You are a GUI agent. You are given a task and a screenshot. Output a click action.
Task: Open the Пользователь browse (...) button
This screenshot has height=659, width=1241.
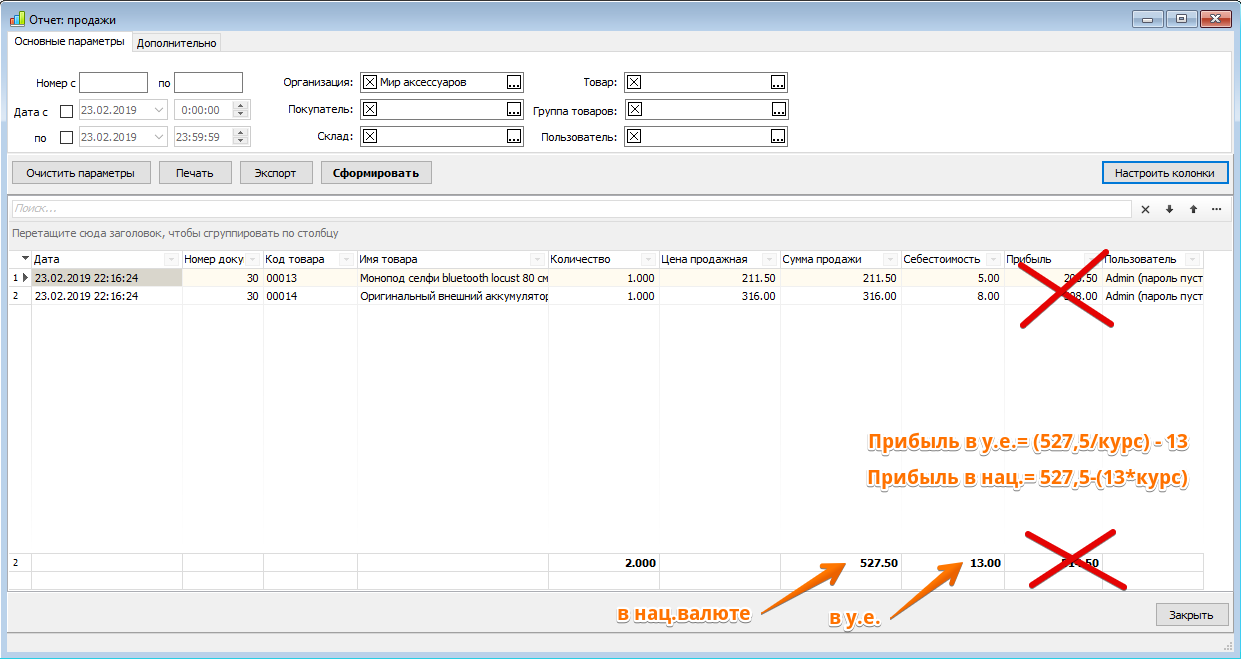(778, 136)
